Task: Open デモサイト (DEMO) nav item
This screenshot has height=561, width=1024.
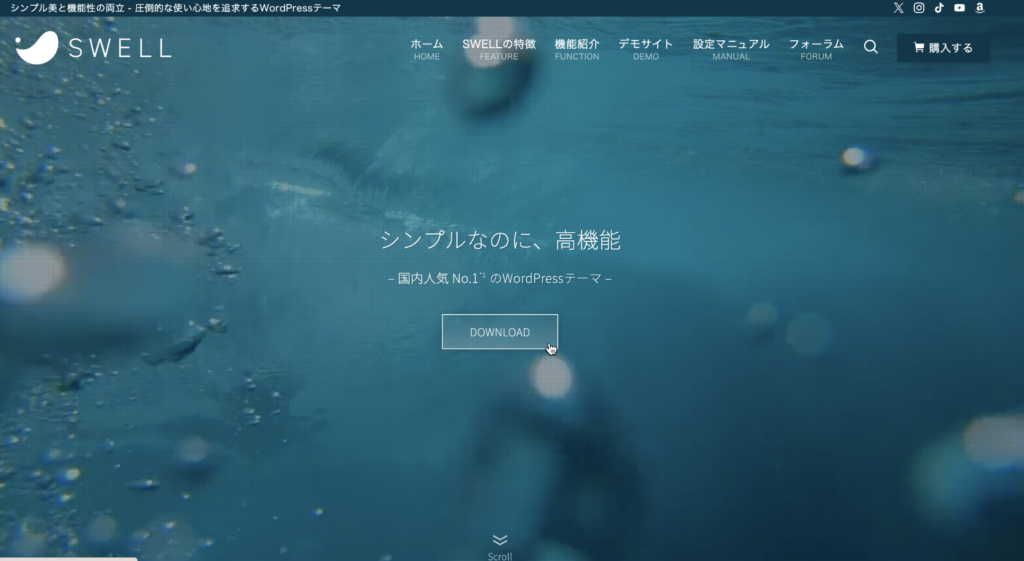Action: 645,49
